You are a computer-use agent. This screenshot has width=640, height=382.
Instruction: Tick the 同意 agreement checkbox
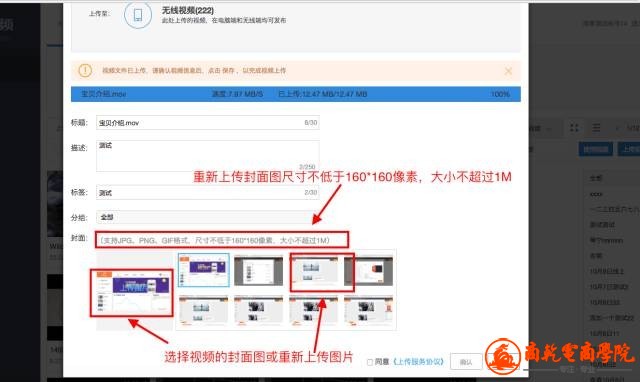pyautogui.click(x=370, y=362)
